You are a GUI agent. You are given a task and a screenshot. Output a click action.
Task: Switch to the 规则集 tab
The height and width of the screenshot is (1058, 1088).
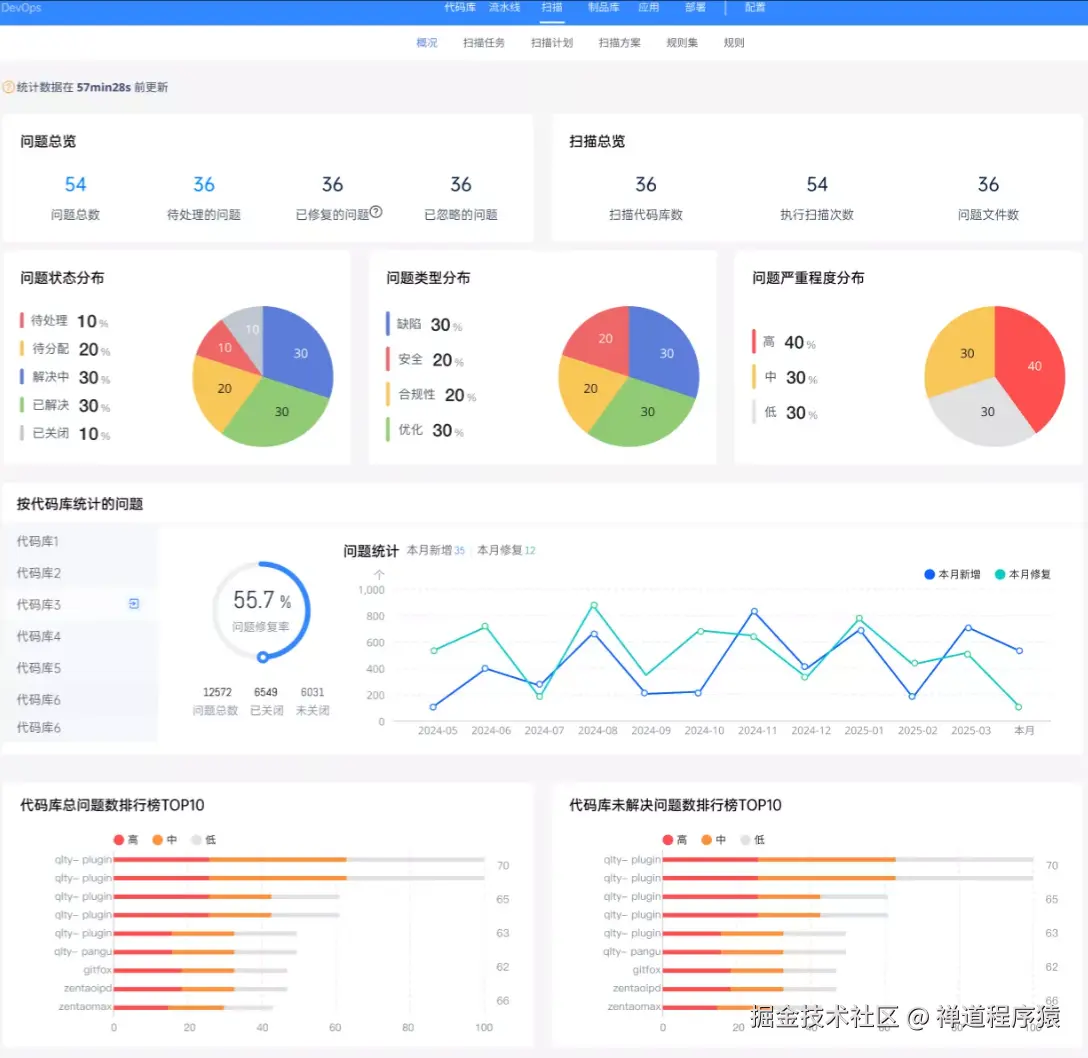[681, 42]
